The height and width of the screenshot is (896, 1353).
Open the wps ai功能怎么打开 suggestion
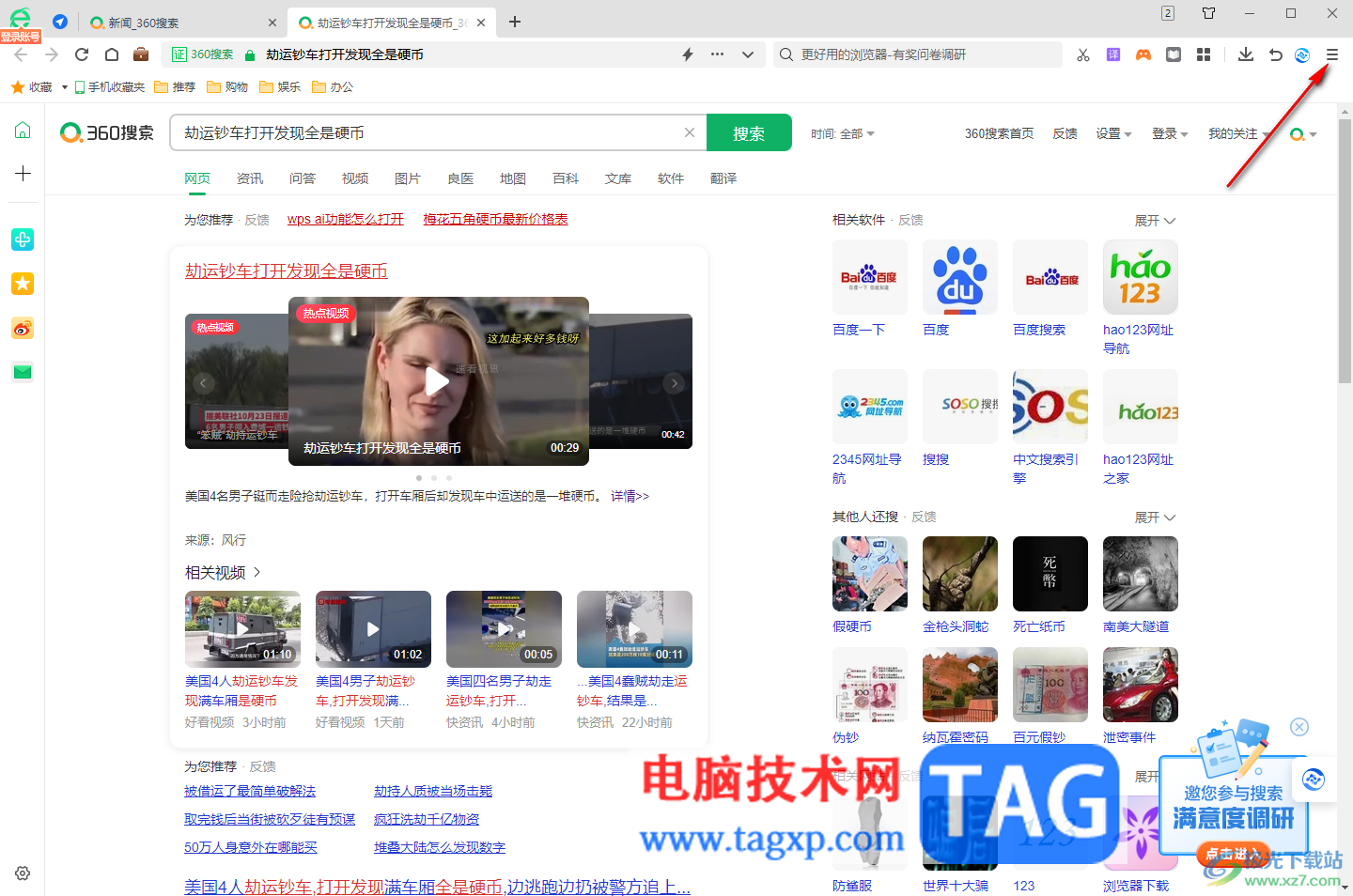point(346,219)
